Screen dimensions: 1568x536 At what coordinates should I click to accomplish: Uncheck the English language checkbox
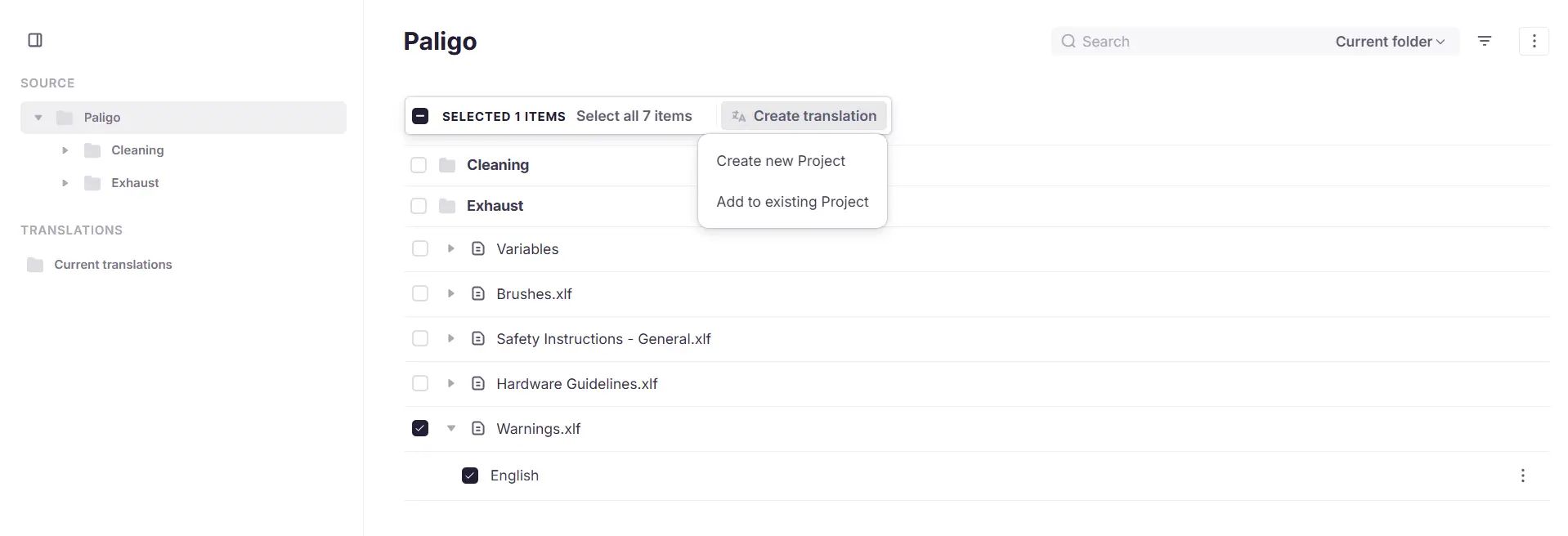pyautogui.click(x=470, y=476)
